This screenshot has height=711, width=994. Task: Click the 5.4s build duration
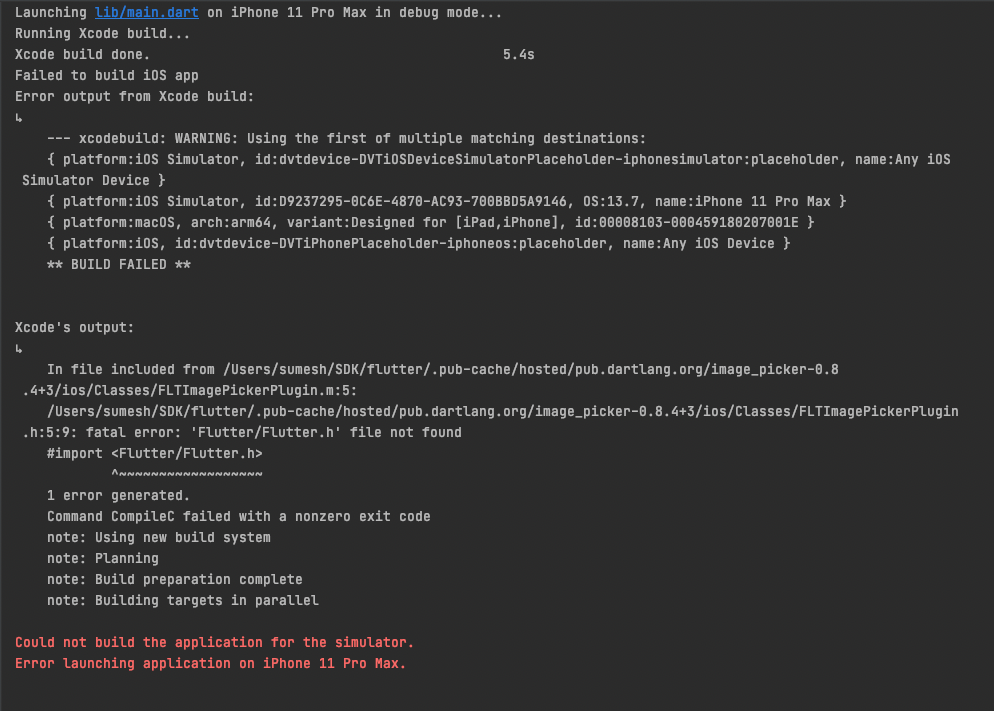tap(518, 55)
